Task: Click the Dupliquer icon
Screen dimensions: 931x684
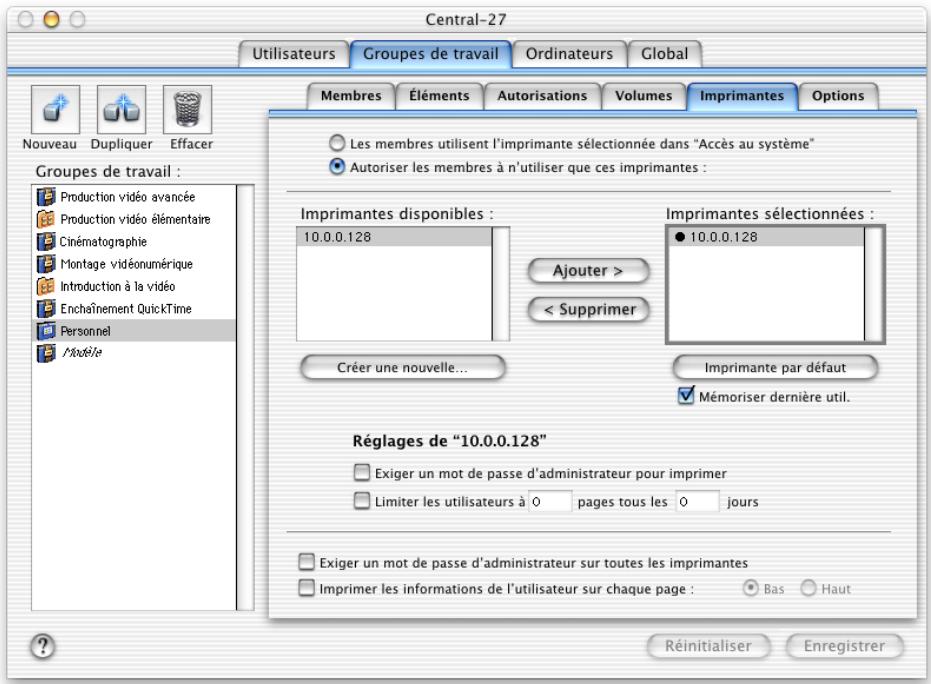Action: (x=122, y=109)
